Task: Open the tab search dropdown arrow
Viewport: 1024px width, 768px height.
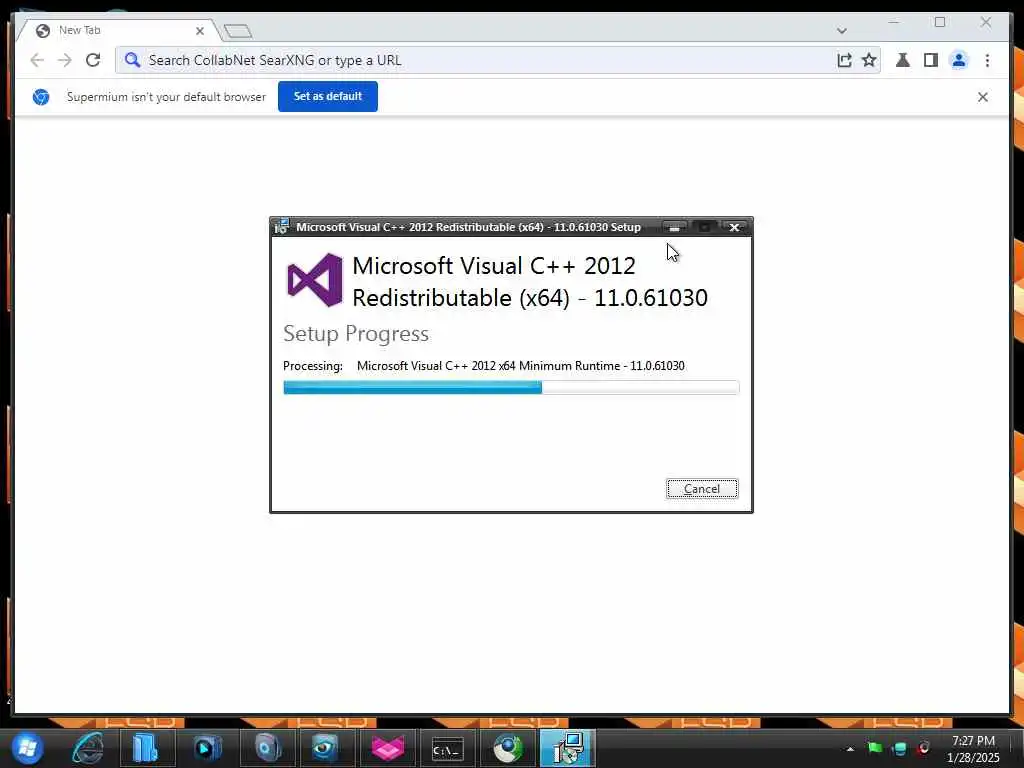Action: [842, 31]
